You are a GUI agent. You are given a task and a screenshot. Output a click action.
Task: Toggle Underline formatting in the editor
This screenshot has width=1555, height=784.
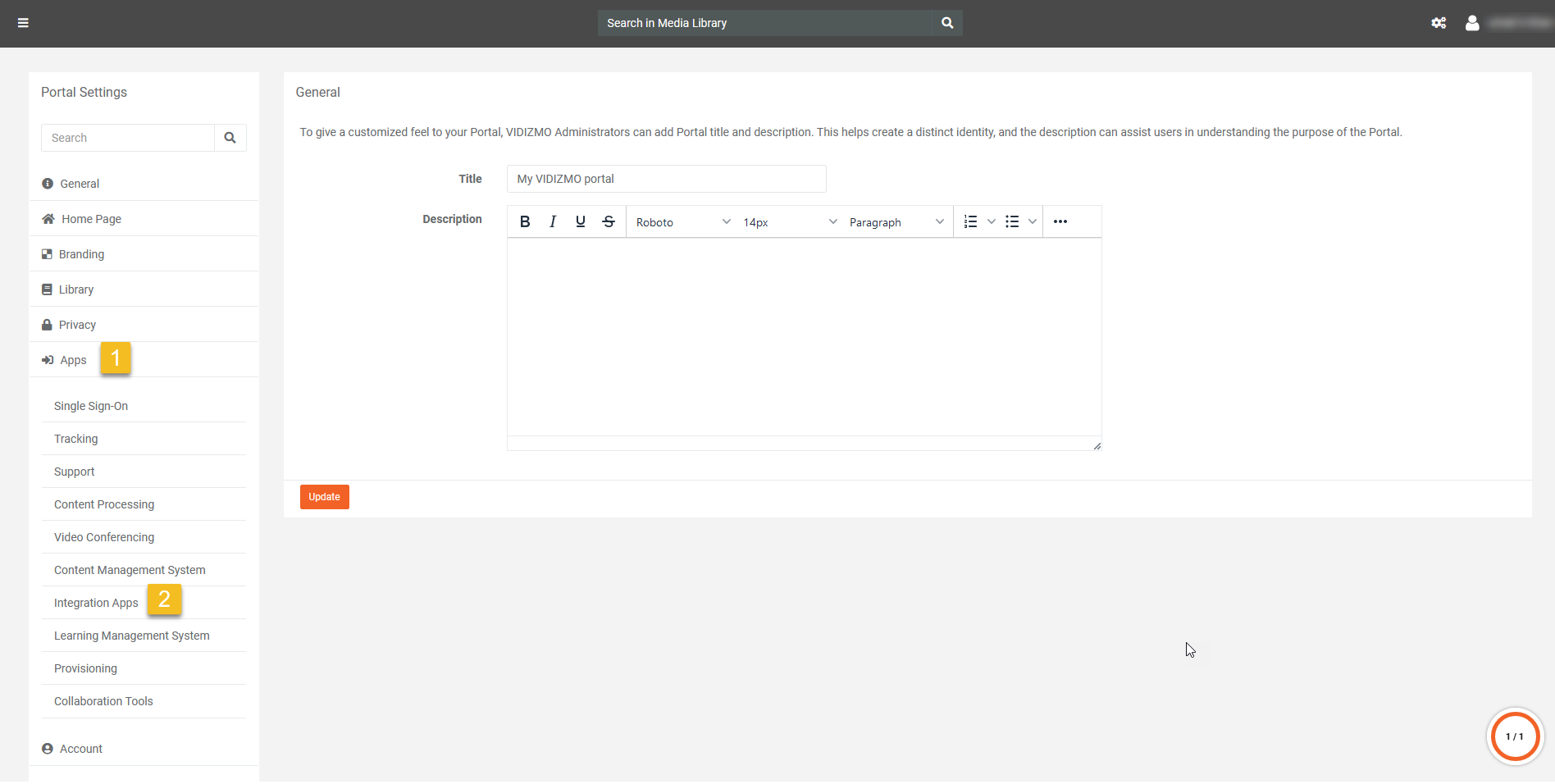[x=581, y=221]
